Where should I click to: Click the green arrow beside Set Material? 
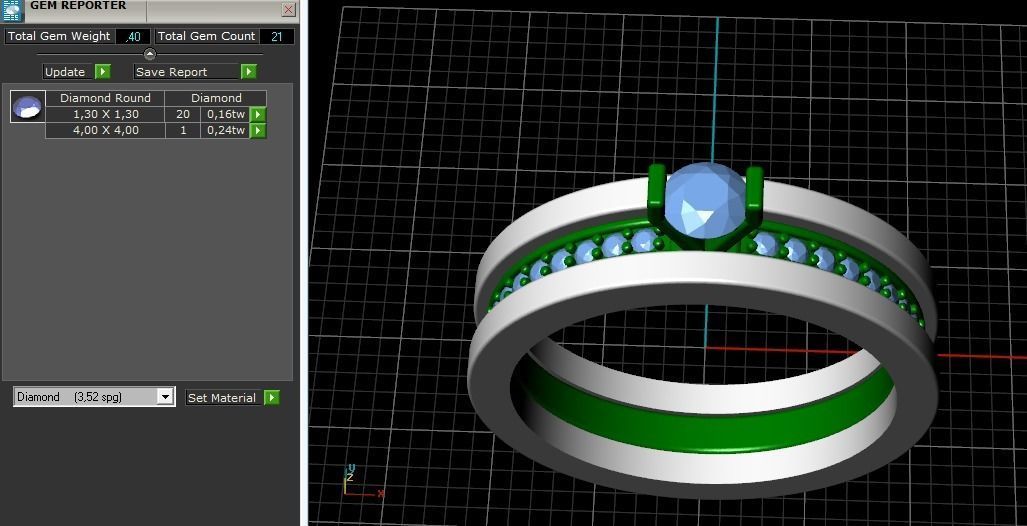click(272, 398)
